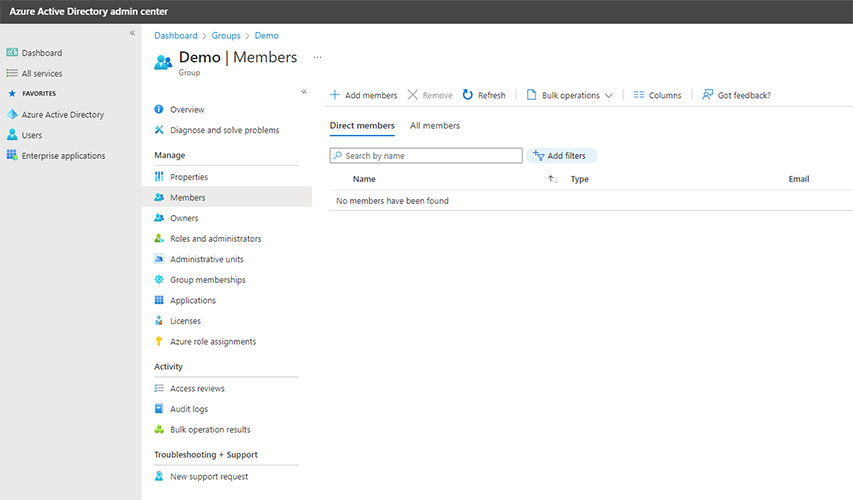Click Azure Active Directory in favorites
Screen dimensions: 853x500
(x=63, y=115)
